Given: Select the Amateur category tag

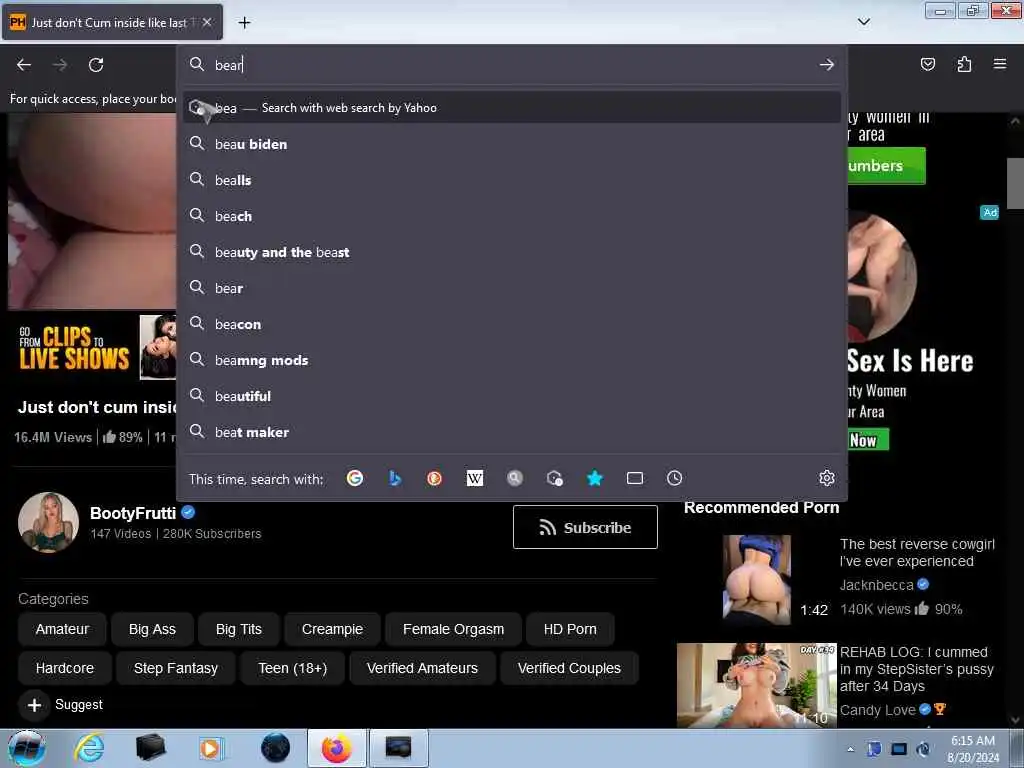Looking at the screenshot, I should [x=62, y=629].
